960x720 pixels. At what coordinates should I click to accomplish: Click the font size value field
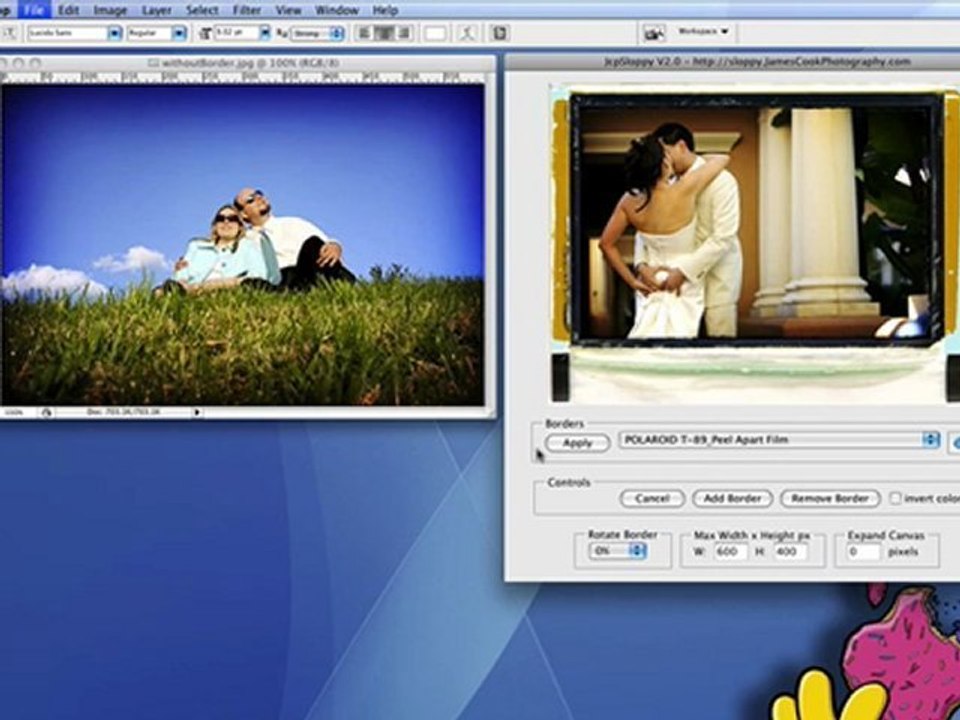pyautogui.click(x=236, y=33)
